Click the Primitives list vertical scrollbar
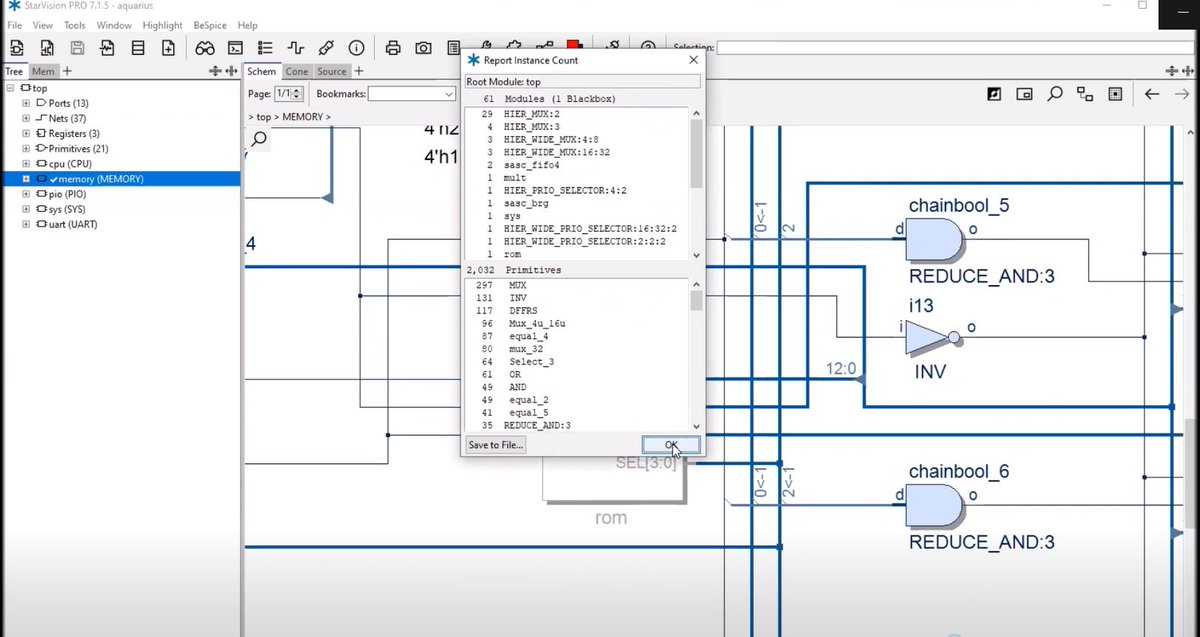The image size is (1200, 637). pyautogui.click(x=697, y=355)
